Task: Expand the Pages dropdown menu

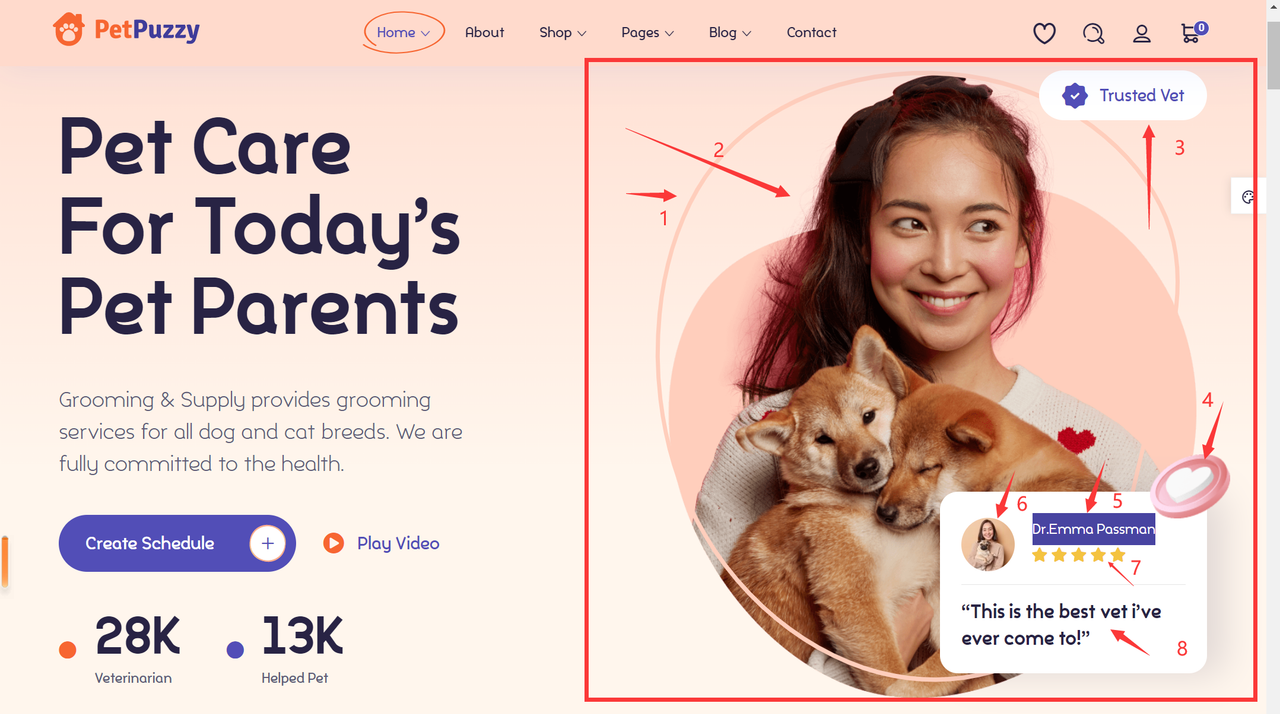Action: (647, 33)
